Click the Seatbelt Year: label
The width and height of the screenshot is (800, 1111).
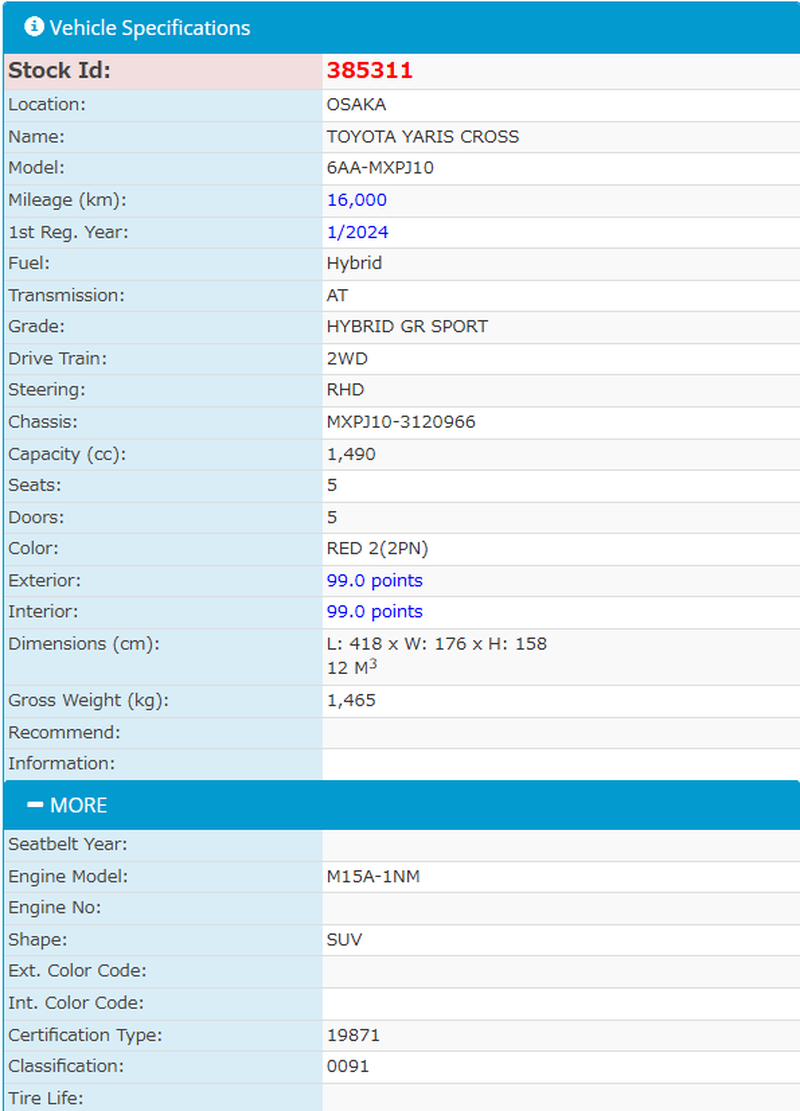[68, 845]
